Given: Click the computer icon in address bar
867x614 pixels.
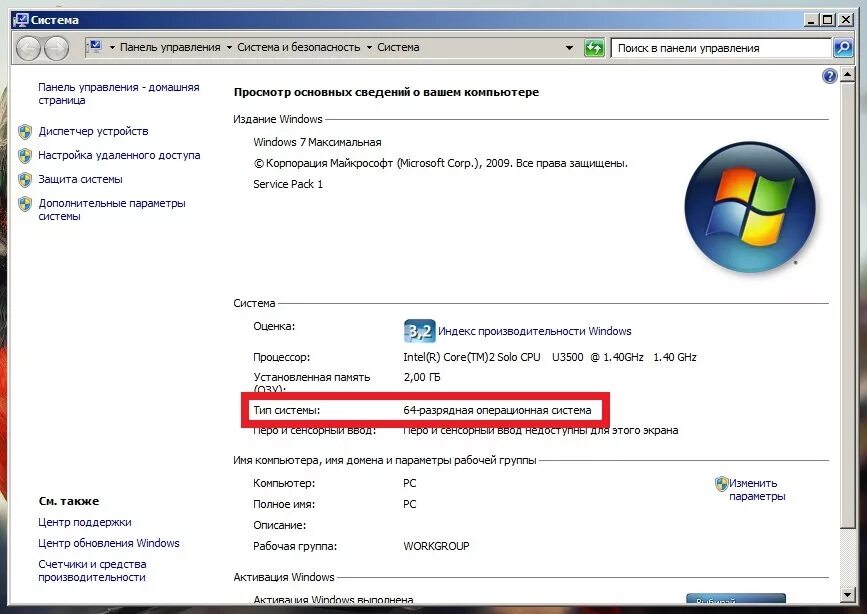Looking at the screenshot, I should pos(95,46).
